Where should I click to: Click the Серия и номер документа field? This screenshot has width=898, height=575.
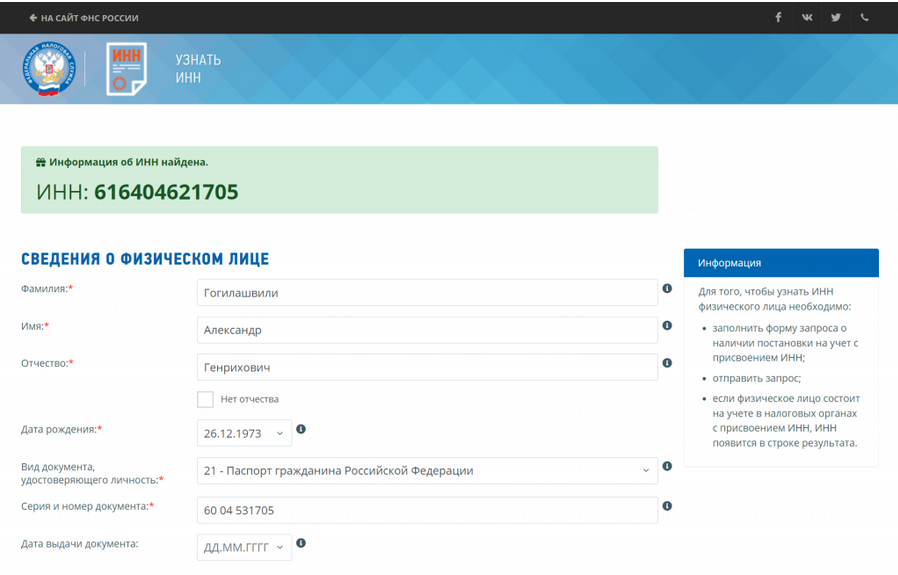click(x=427, y=510)
